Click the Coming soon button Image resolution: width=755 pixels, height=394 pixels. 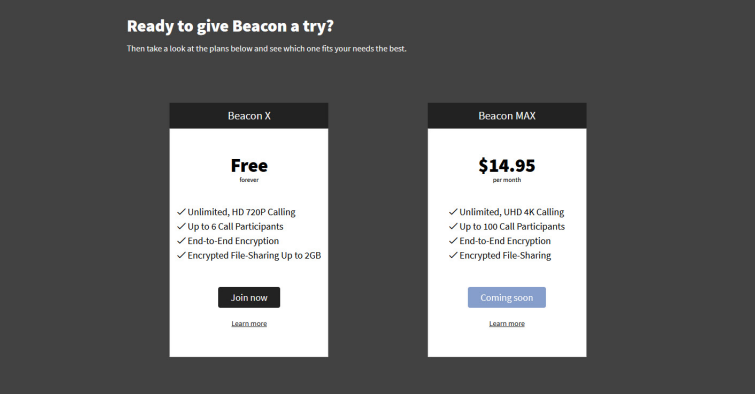pyautogui.click(x=507, y=298)
